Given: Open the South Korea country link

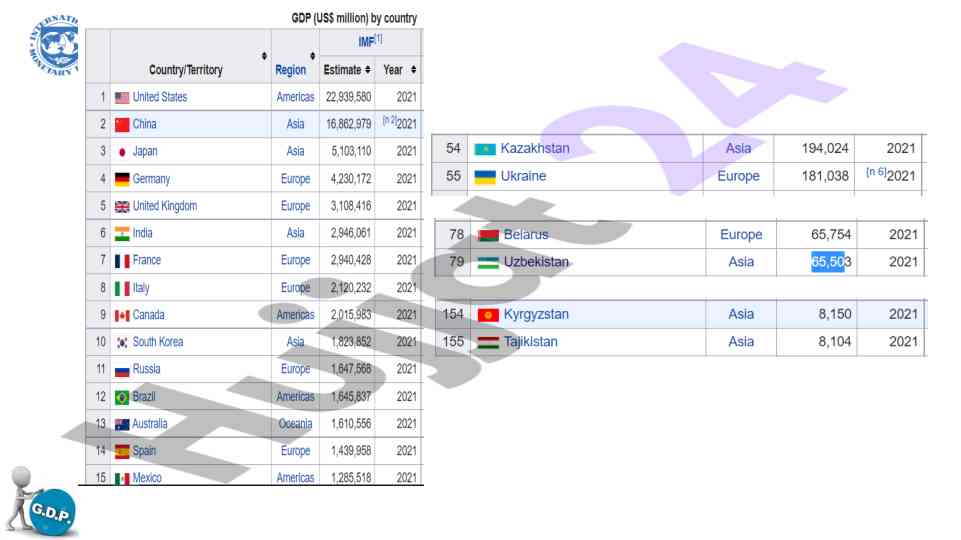Looking at the screenshot, I should point(158,341).
